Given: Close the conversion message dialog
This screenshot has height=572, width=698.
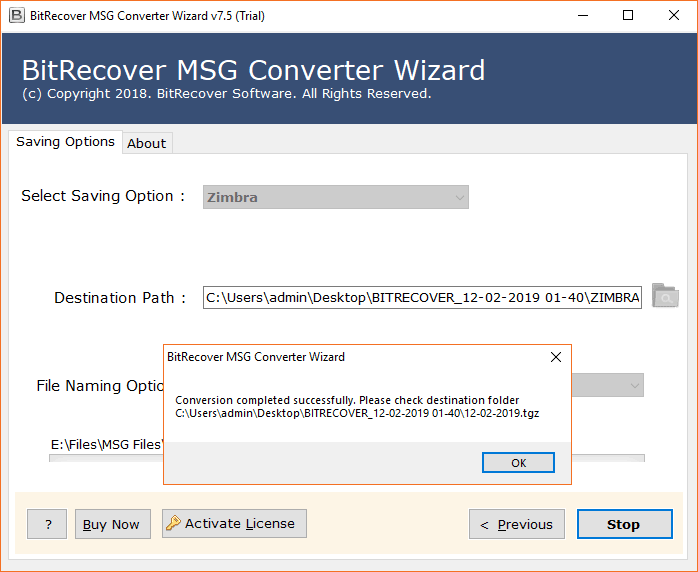Looking at the screenshot, I should pos(556,357).
